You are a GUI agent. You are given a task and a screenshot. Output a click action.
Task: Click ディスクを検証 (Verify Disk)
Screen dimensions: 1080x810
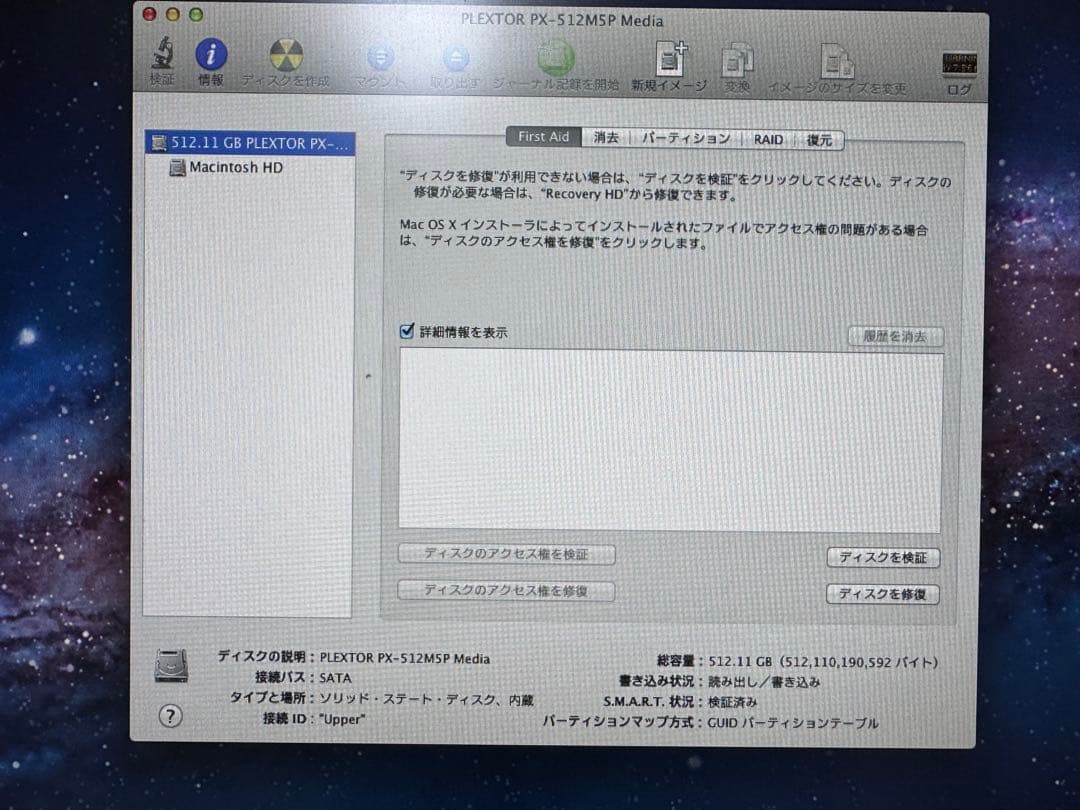pos(883,557)
